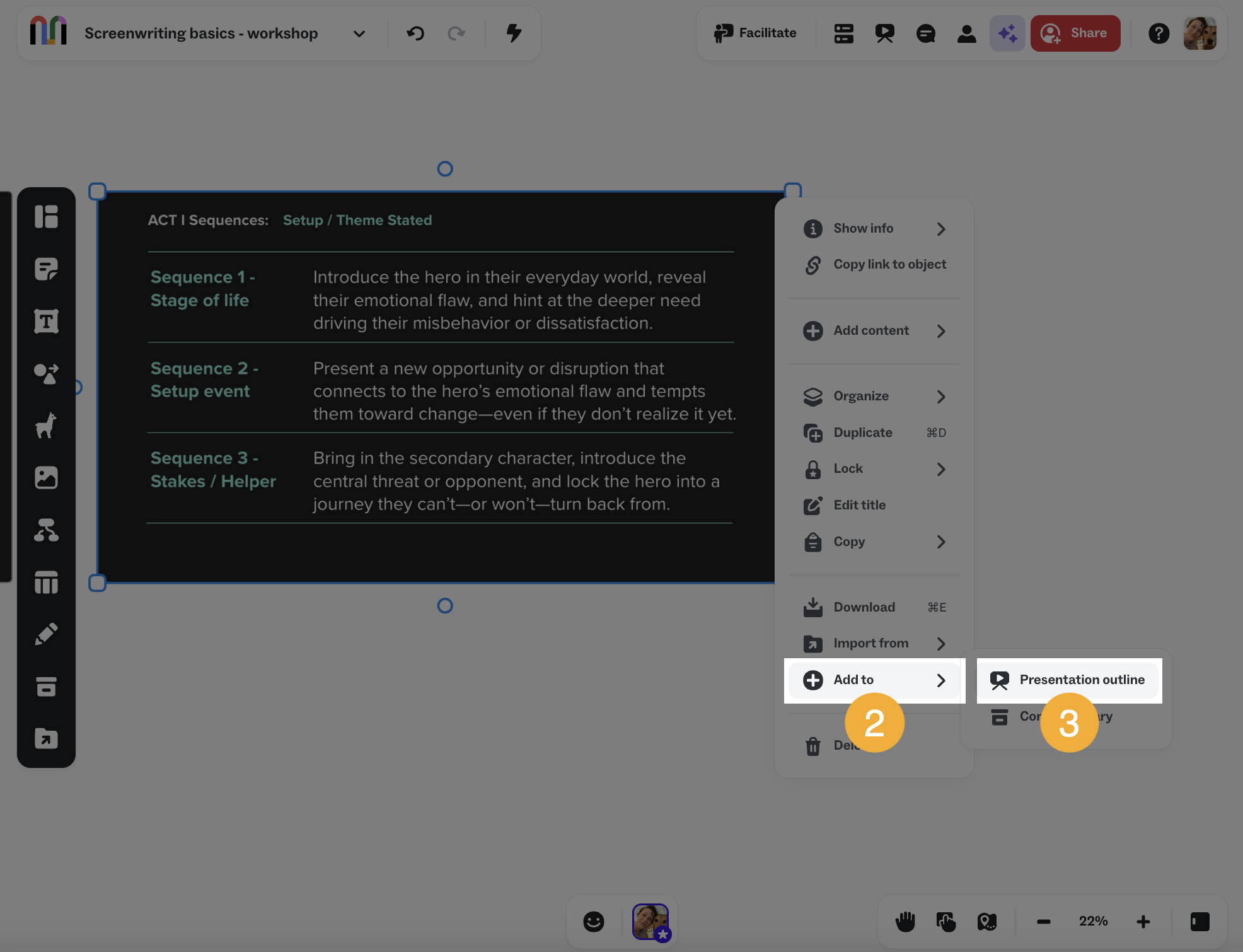Expand the Organize submenu

pos(874,397)
